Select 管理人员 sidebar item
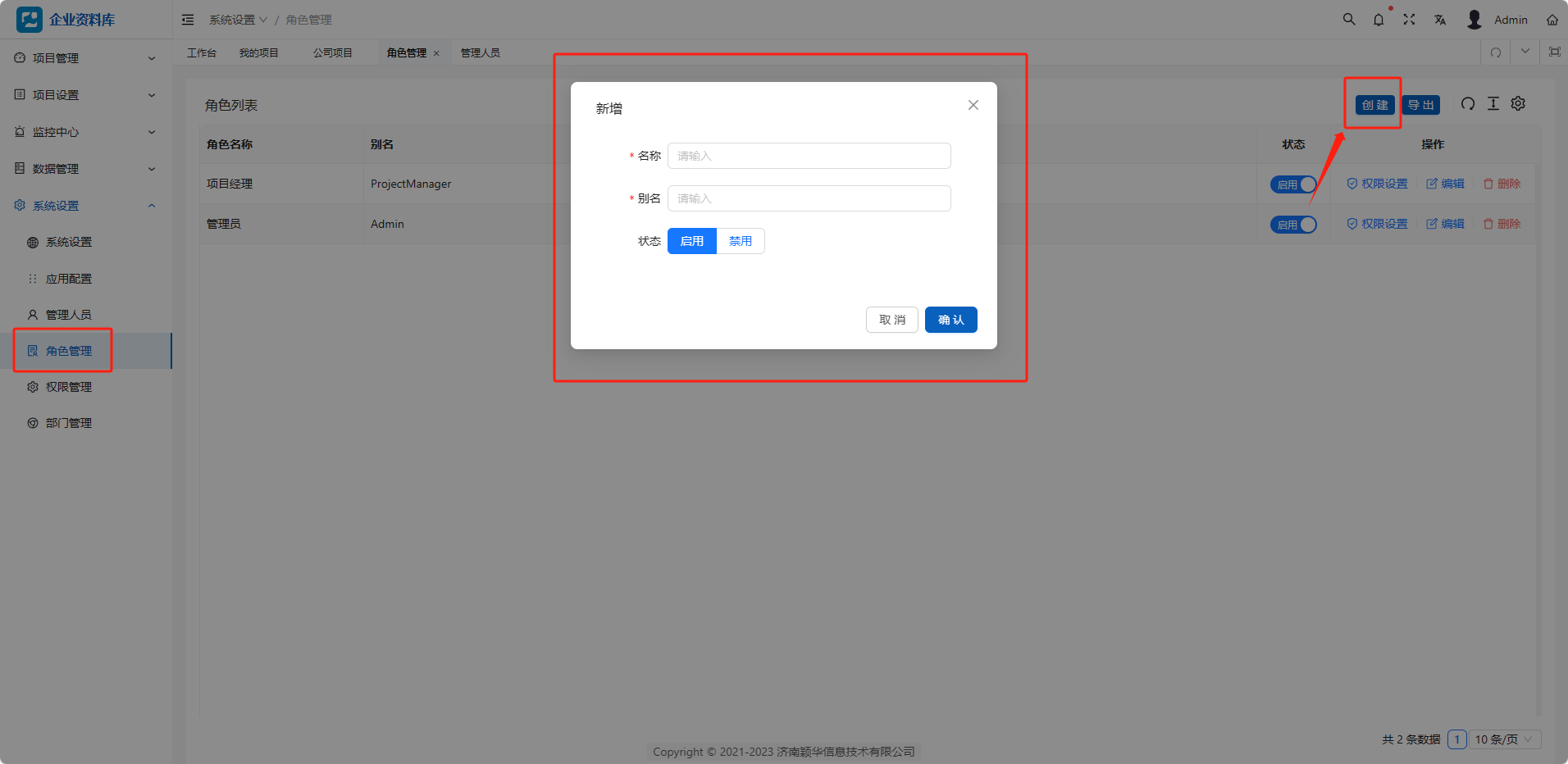 tap(85, 315)
